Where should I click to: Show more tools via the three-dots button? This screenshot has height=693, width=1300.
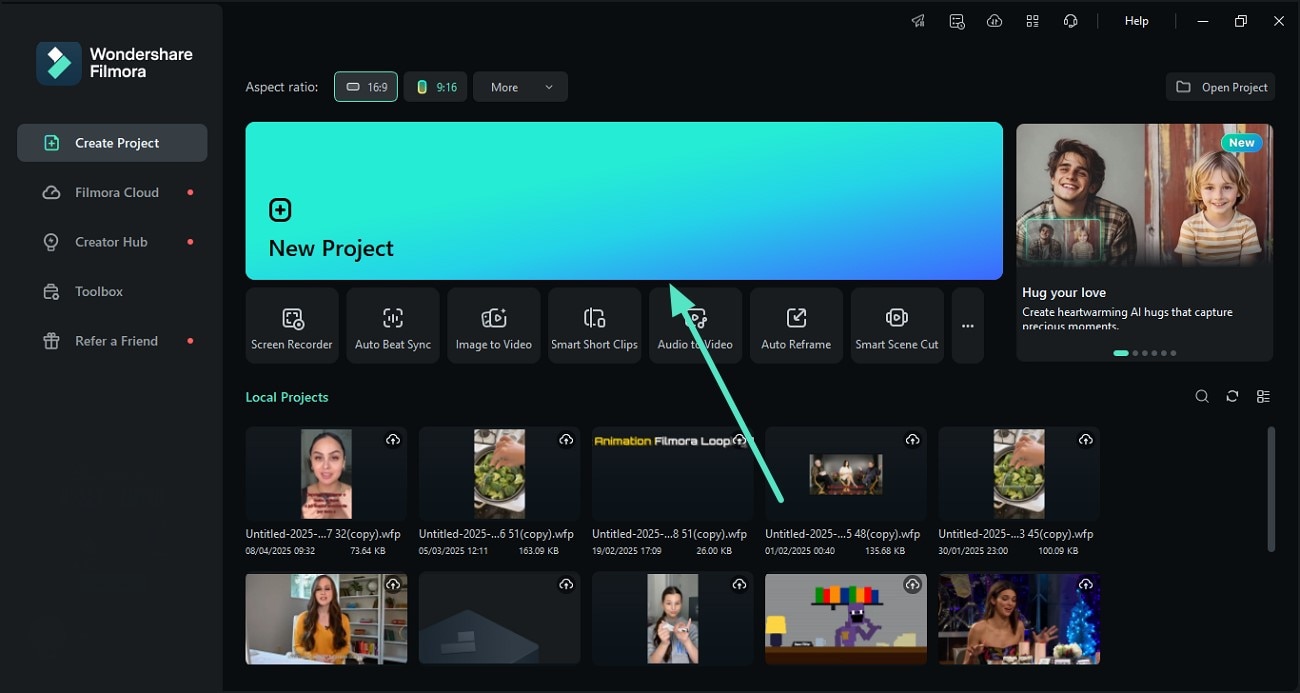pyautogui.click(x=968, y=325)
